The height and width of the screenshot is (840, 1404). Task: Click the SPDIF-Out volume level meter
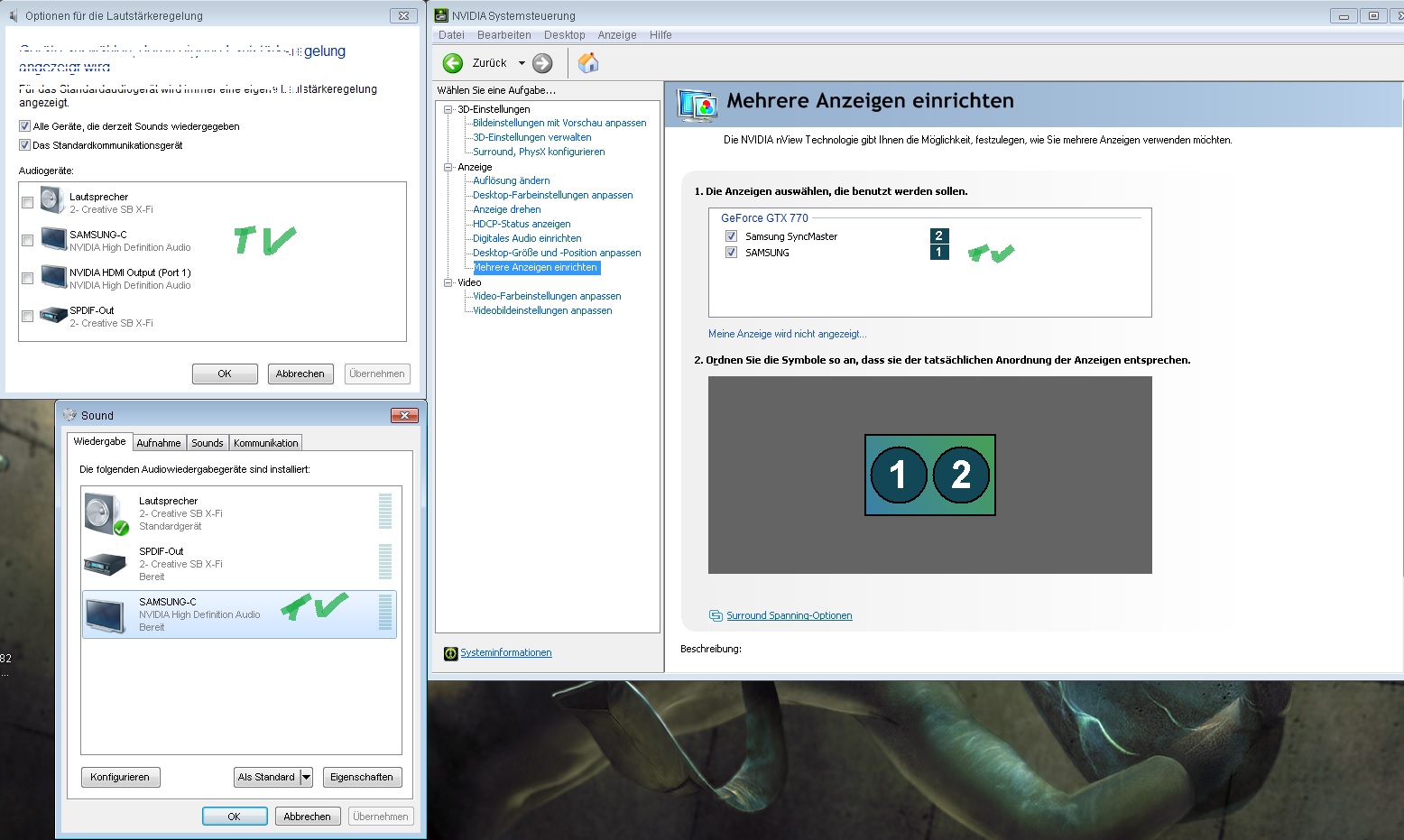(385, 562)
